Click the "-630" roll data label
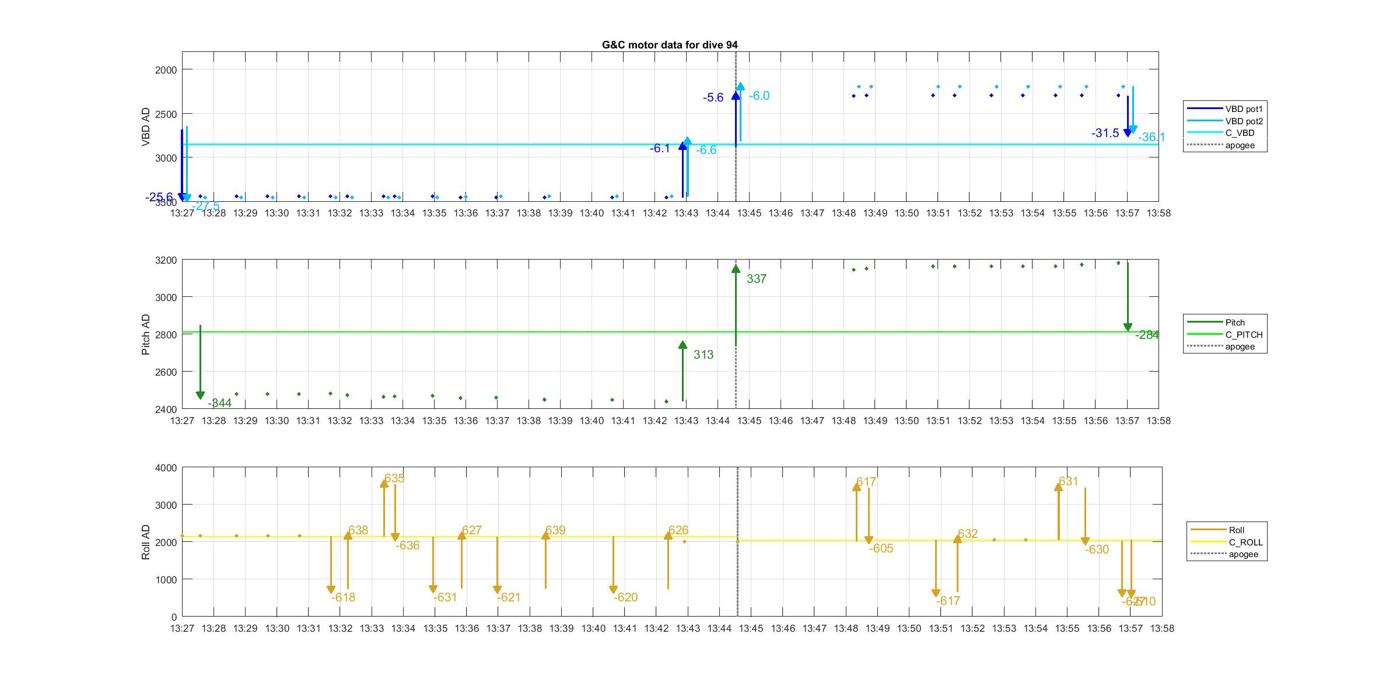 point(1097,550)
